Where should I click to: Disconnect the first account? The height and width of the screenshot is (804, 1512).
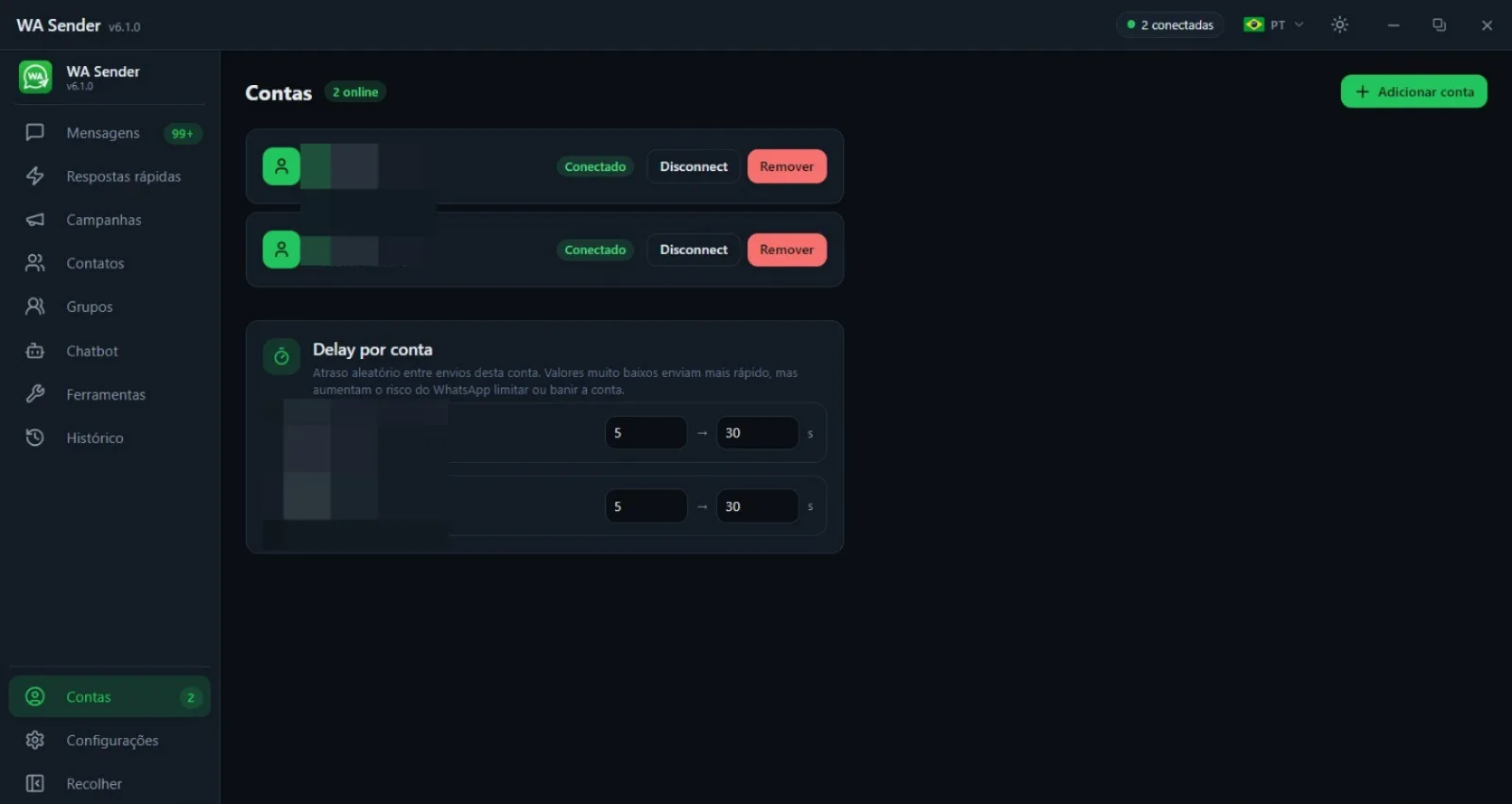coord(694,166)
